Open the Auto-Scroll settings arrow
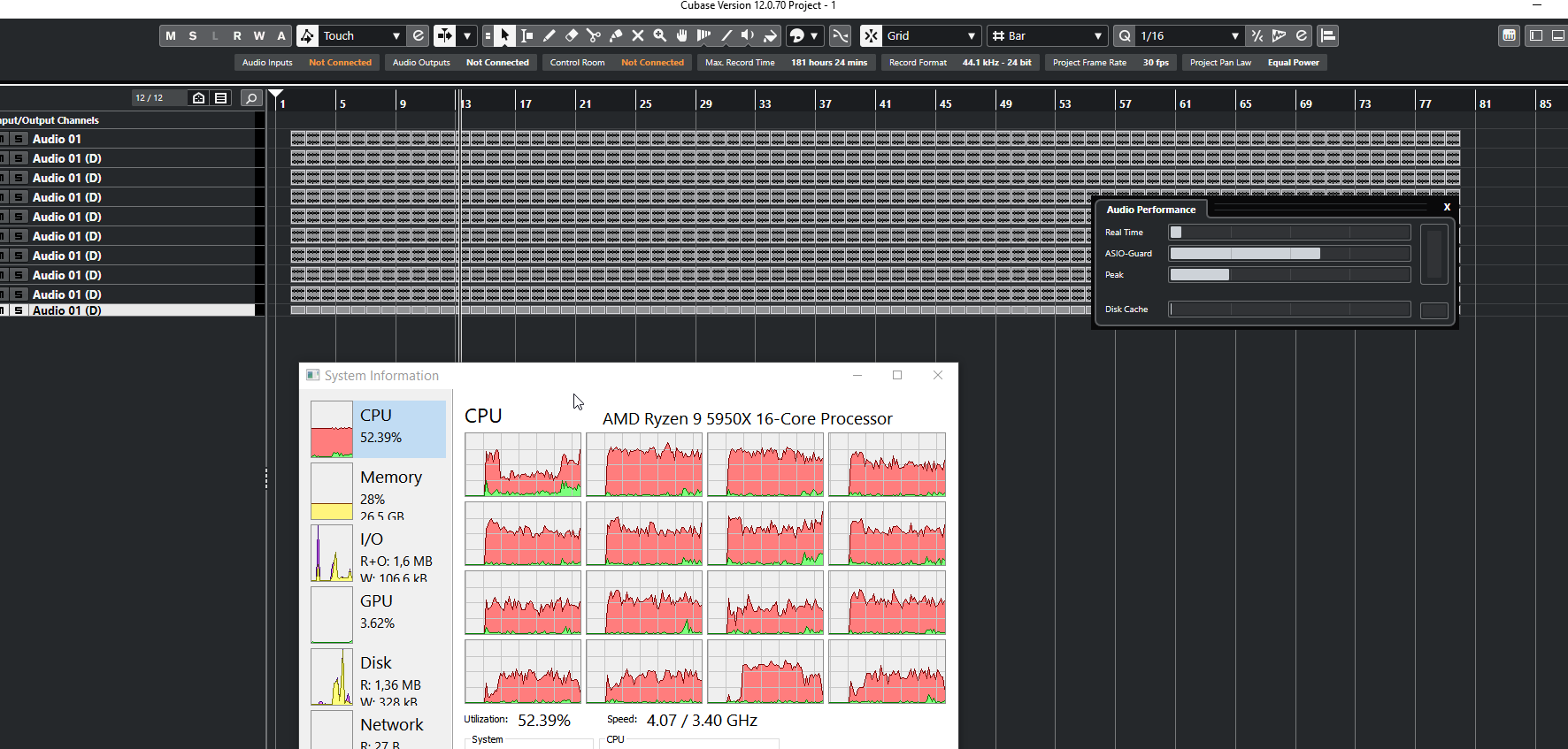Screen dimensions: 1568x749 [467, 35]
